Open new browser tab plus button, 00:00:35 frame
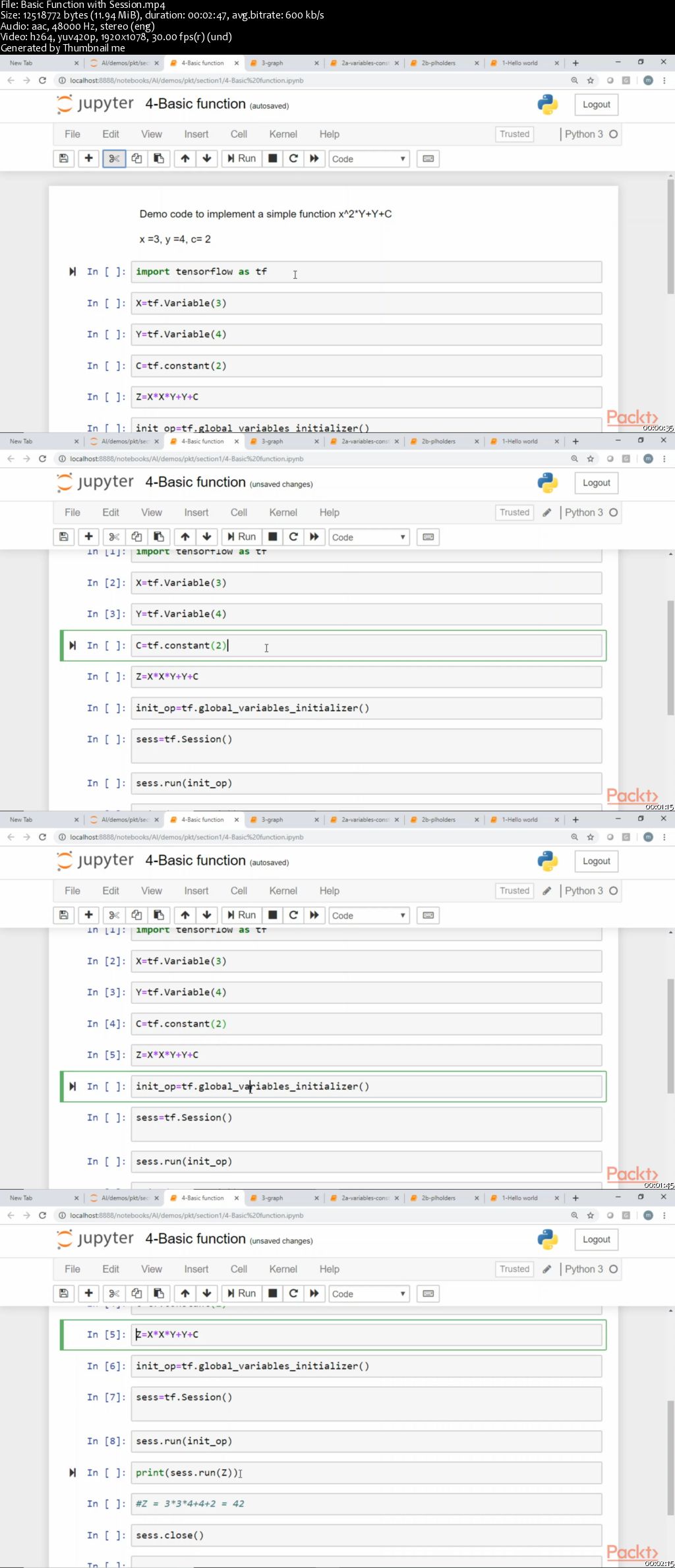 coord(575,63)
